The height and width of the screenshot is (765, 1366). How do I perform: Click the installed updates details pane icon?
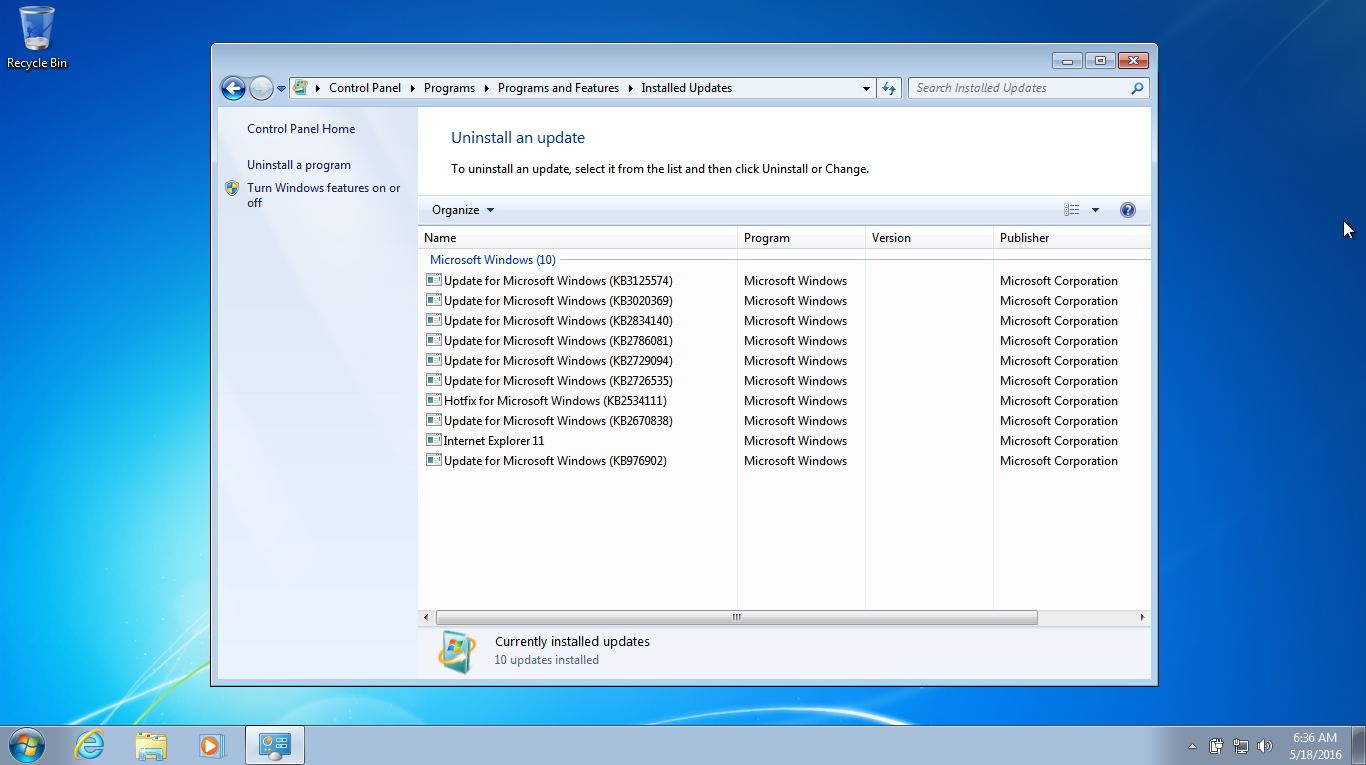pyautogui.click(x=457, y=652)
